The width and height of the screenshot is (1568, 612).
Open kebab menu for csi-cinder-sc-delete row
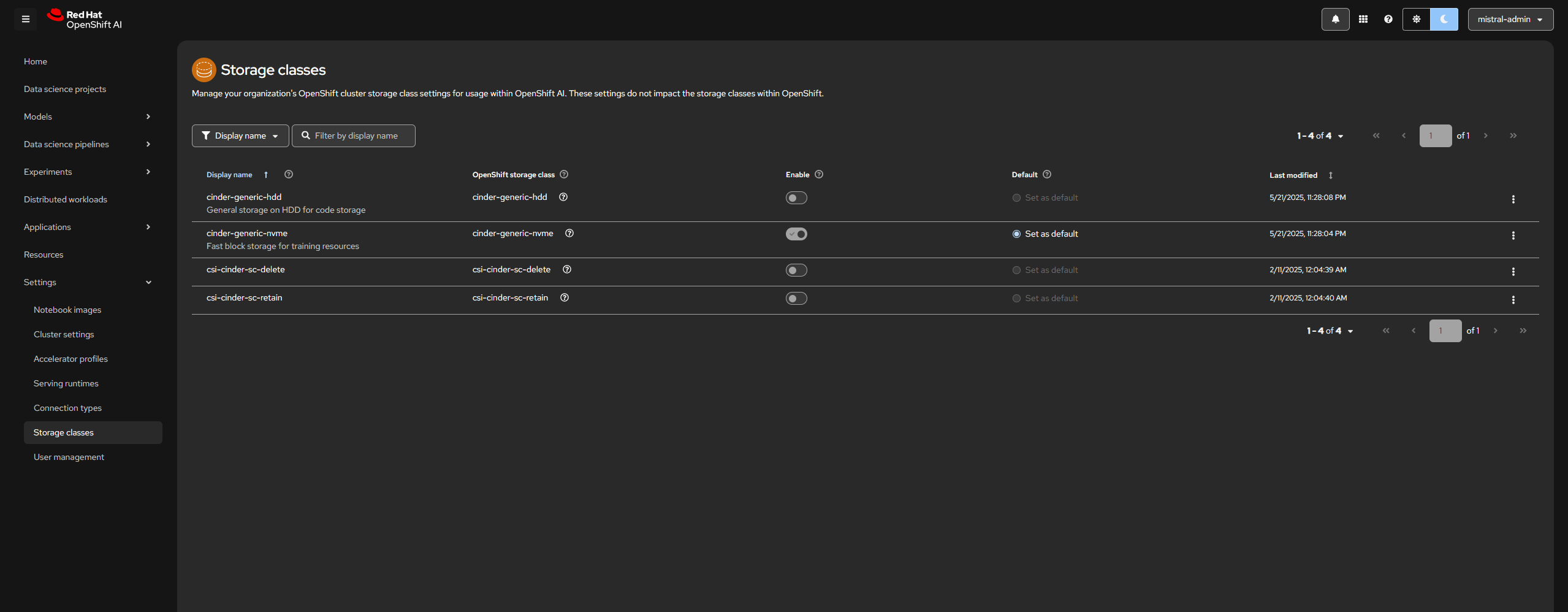pyautogui.click(x=1513, y=272)
